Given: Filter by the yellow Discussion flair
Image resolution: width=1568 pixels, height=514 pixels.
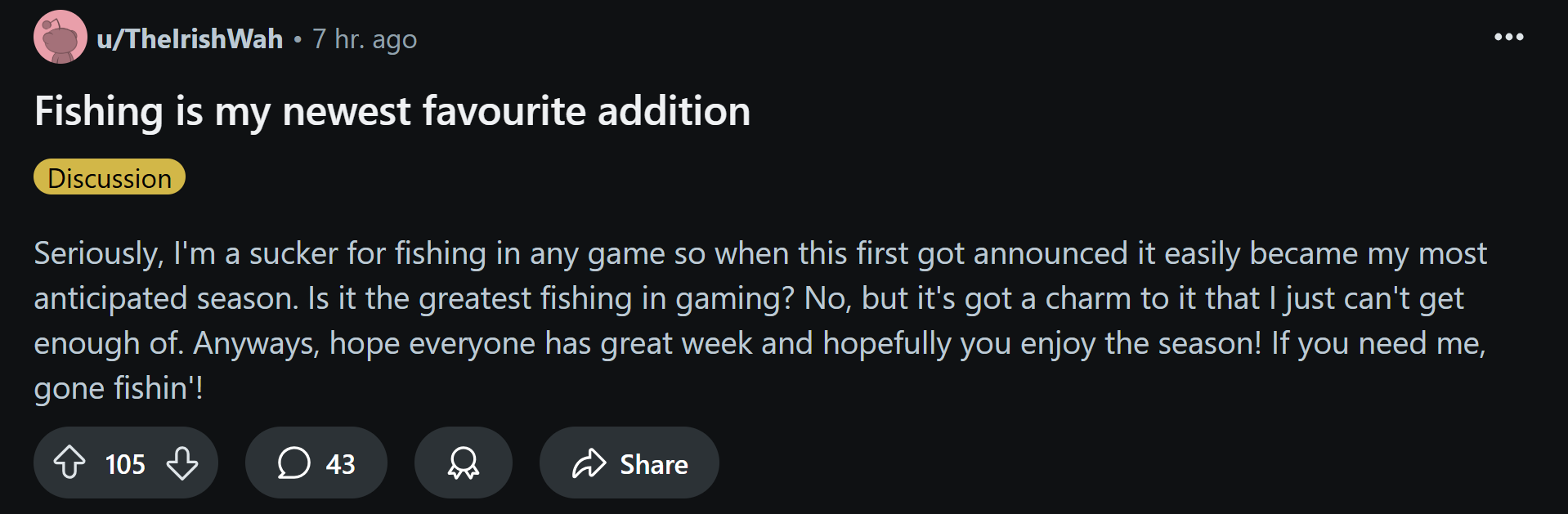Looking at the screenshot, I should pos(110,177).
